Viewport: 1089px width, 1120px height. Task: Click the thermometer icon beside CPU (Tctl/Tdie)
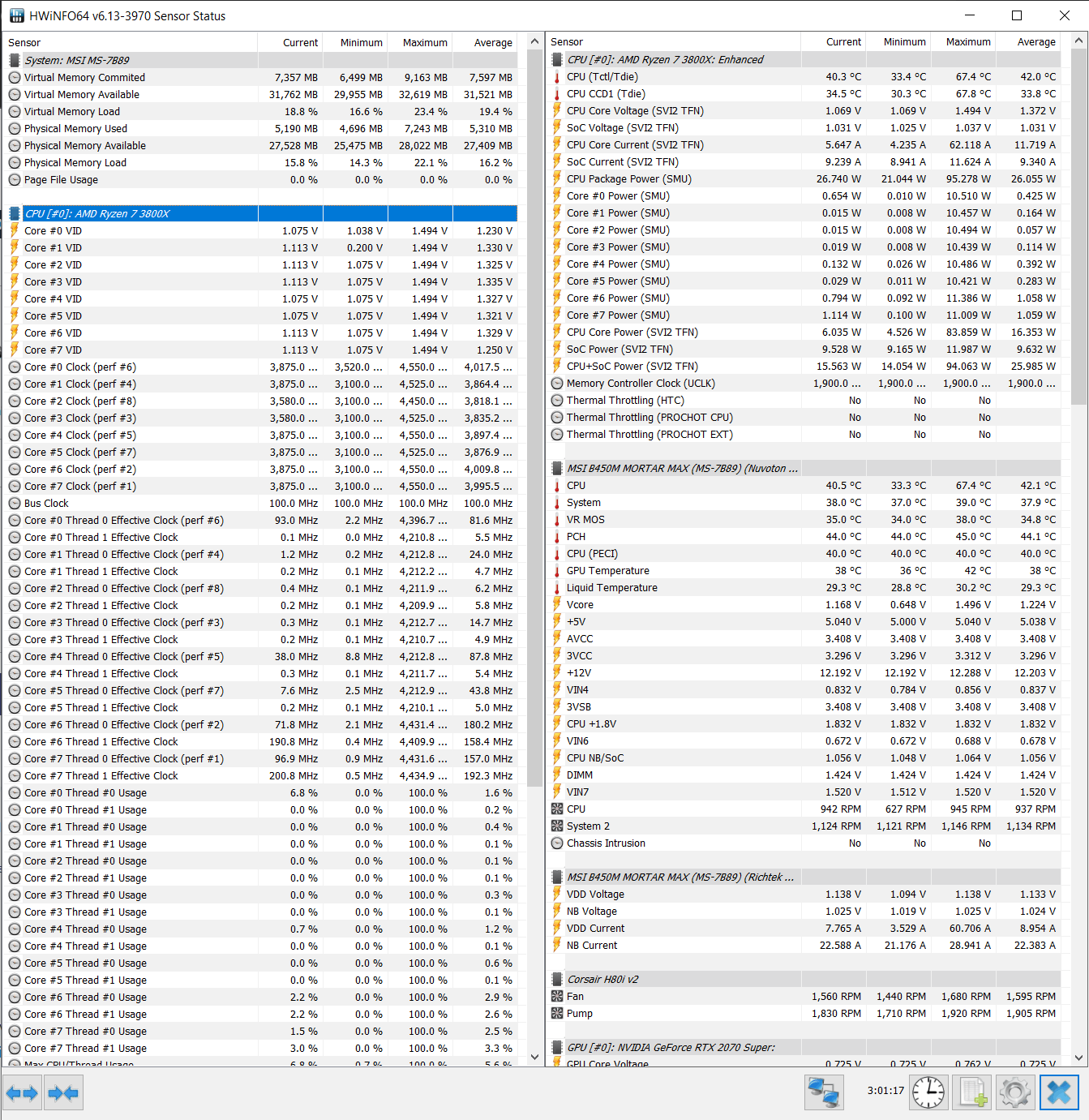click(x=557, y=77)
